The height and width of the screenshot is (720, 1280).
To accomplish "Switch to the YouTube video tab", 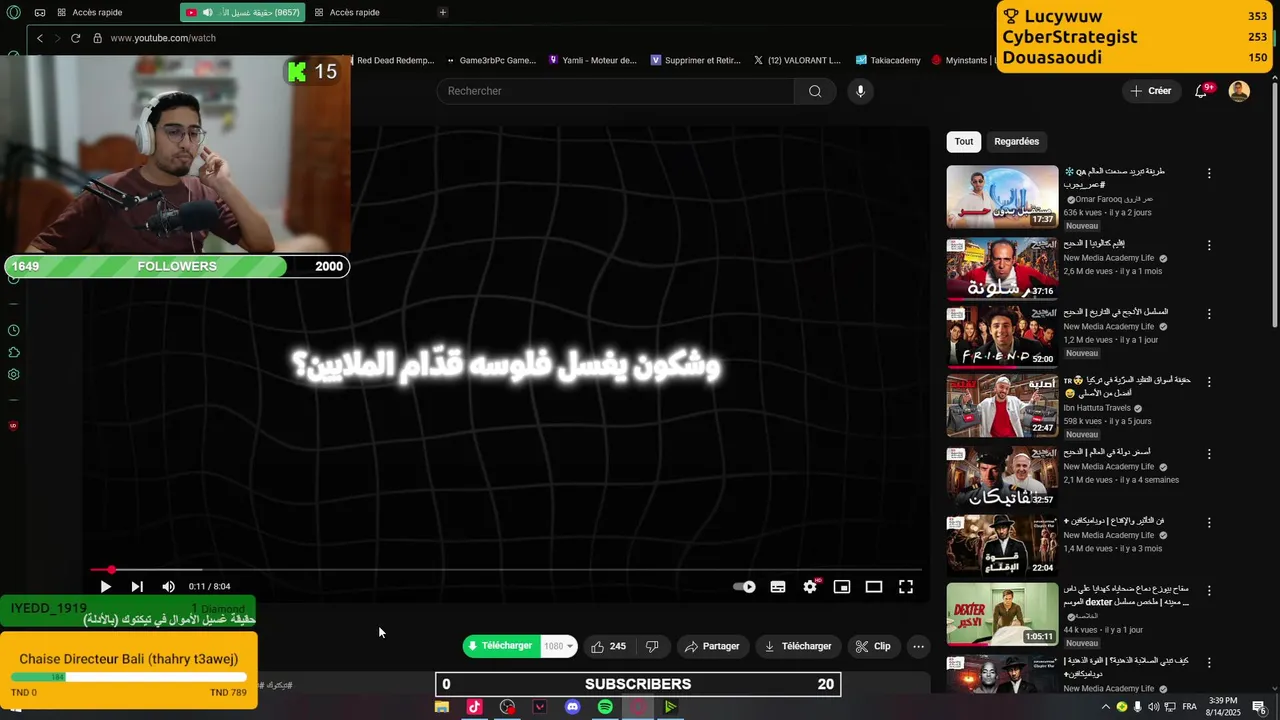I will pyautogui.click(x=243, y=13).
